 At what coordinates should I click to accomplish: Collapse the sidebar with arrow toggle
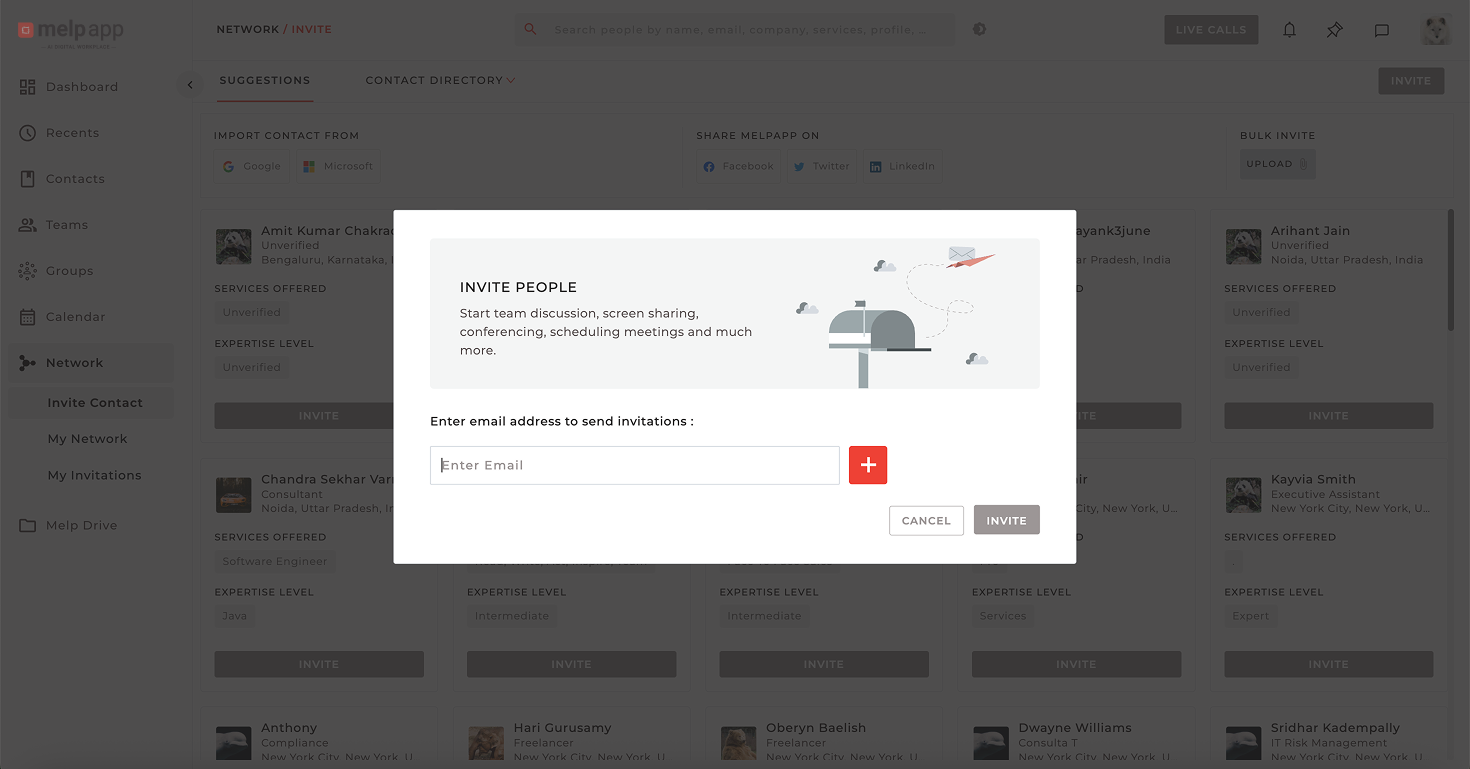[190, 85]
